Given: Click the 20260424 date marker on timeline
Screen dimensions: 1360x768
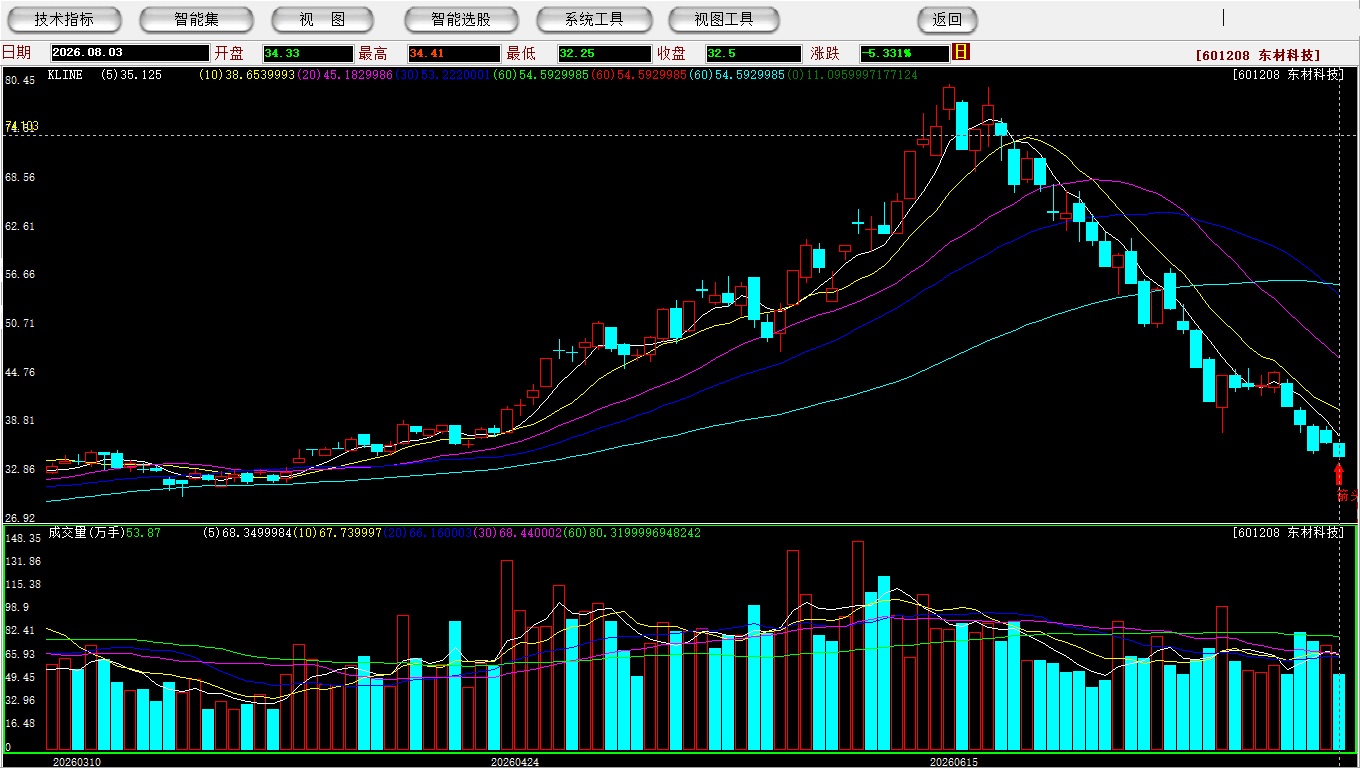Looking at the screenshot, I should coord(515,761).
